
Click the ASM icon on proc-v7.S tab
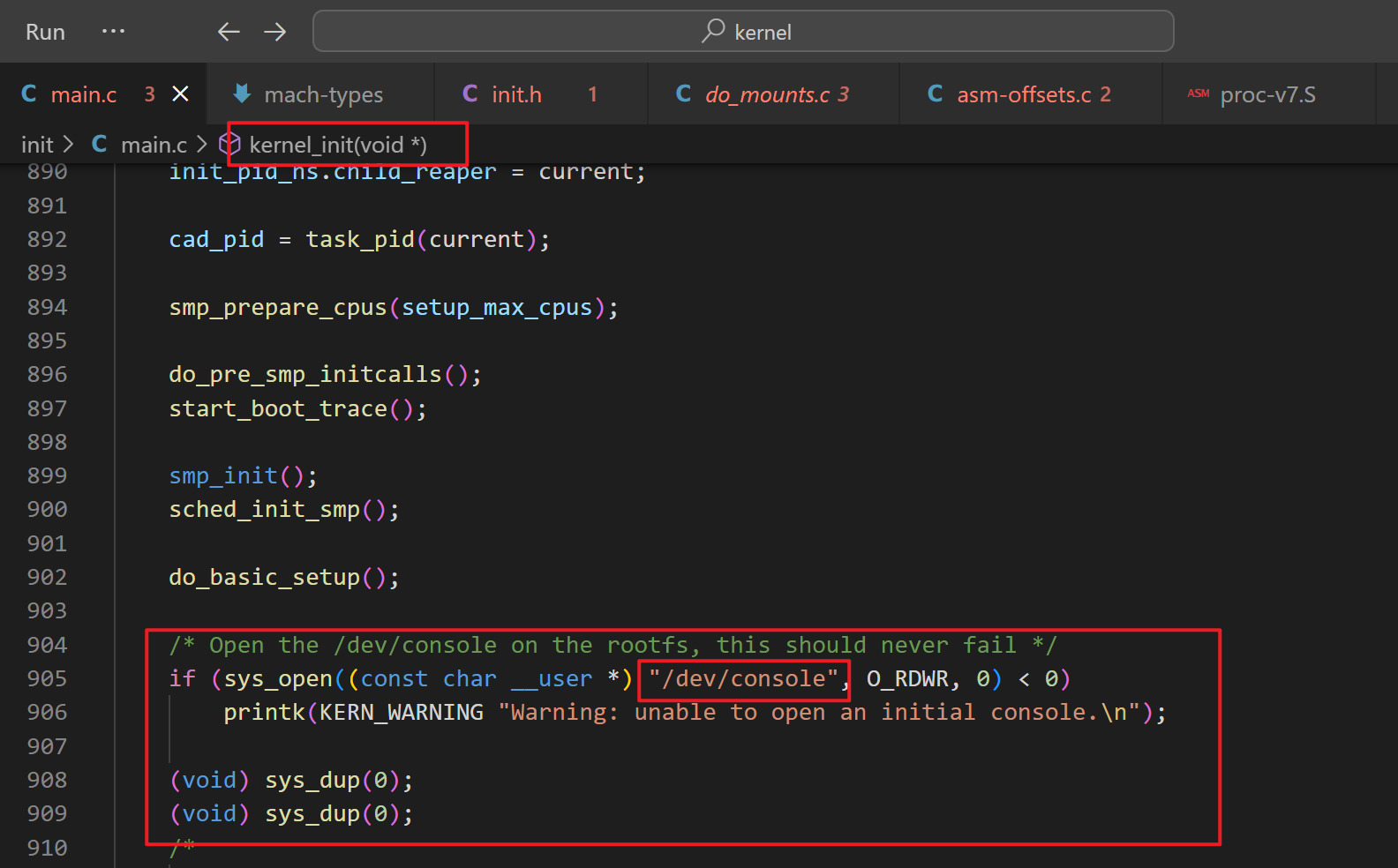(x=1198, y=93)
